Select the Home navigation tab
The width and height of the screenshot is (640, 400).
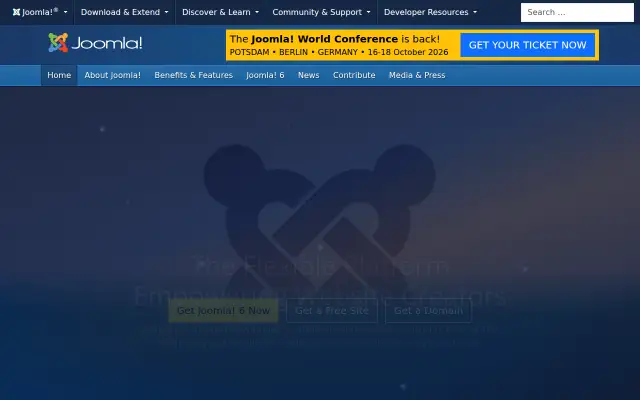[59, 75]
